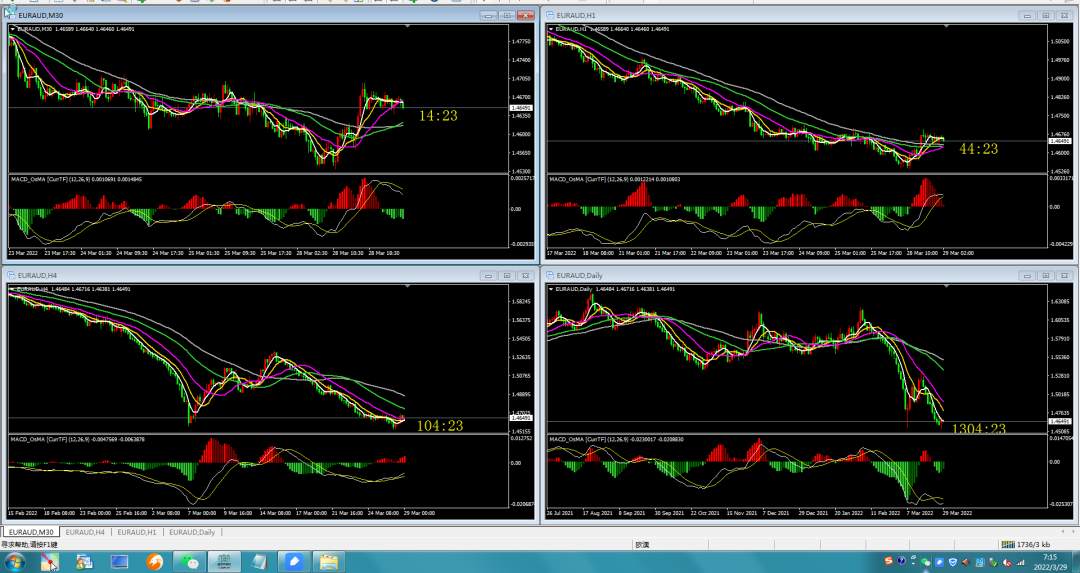Viewport: 1080px width, 573px height.
Task: Click the H1 chart shift triangle marker
Action: [x=946, y=26]
